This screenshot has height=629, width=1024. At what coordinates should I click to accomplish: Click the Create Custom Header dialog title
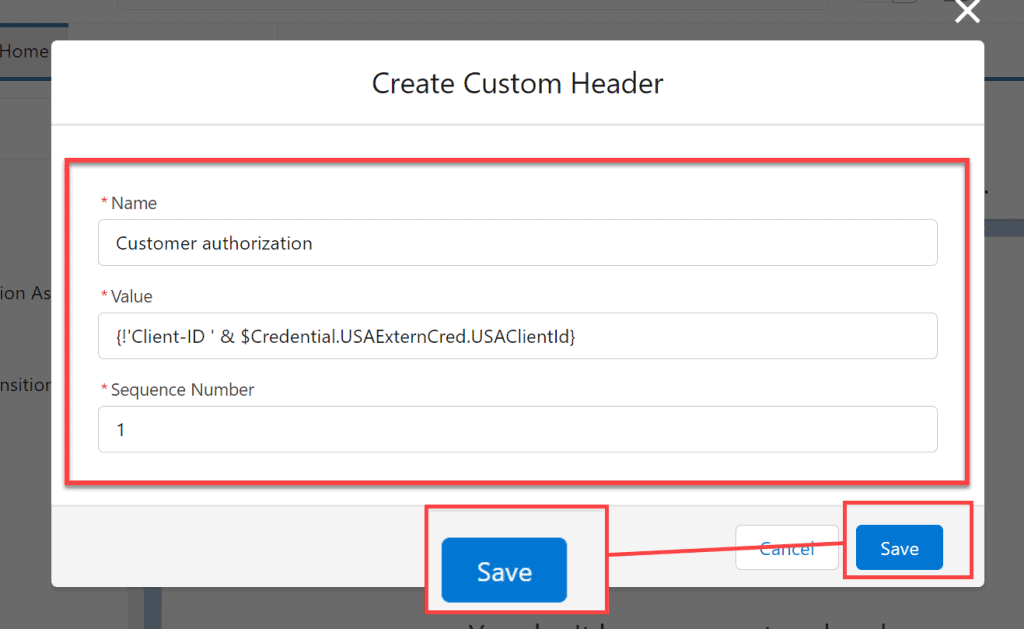(x=516, y=84)
